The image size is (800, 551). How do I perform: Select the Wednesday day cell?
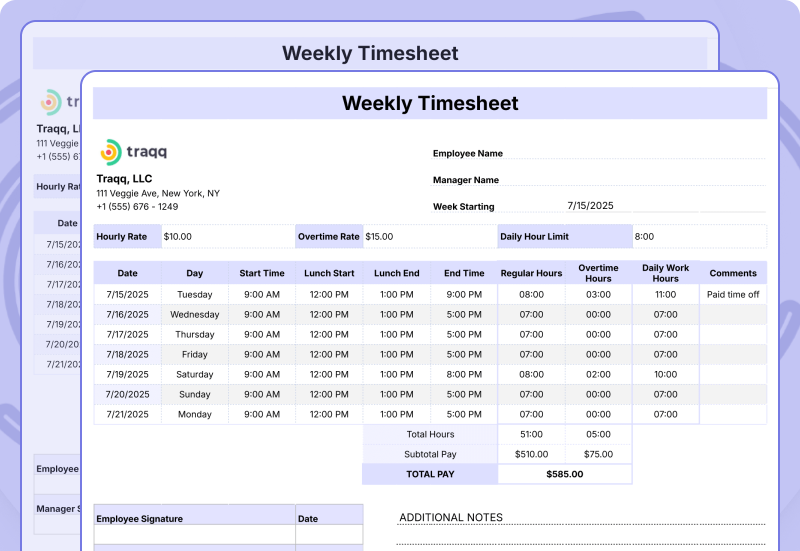[195, 314]
